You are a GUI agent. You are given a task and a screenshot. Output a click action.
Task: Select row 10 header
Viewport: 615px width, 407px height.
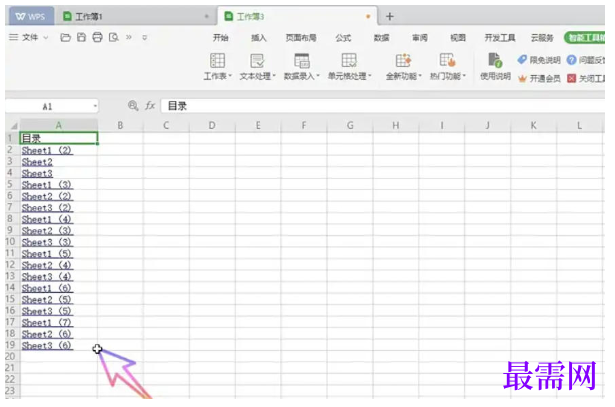click(11, 242)
